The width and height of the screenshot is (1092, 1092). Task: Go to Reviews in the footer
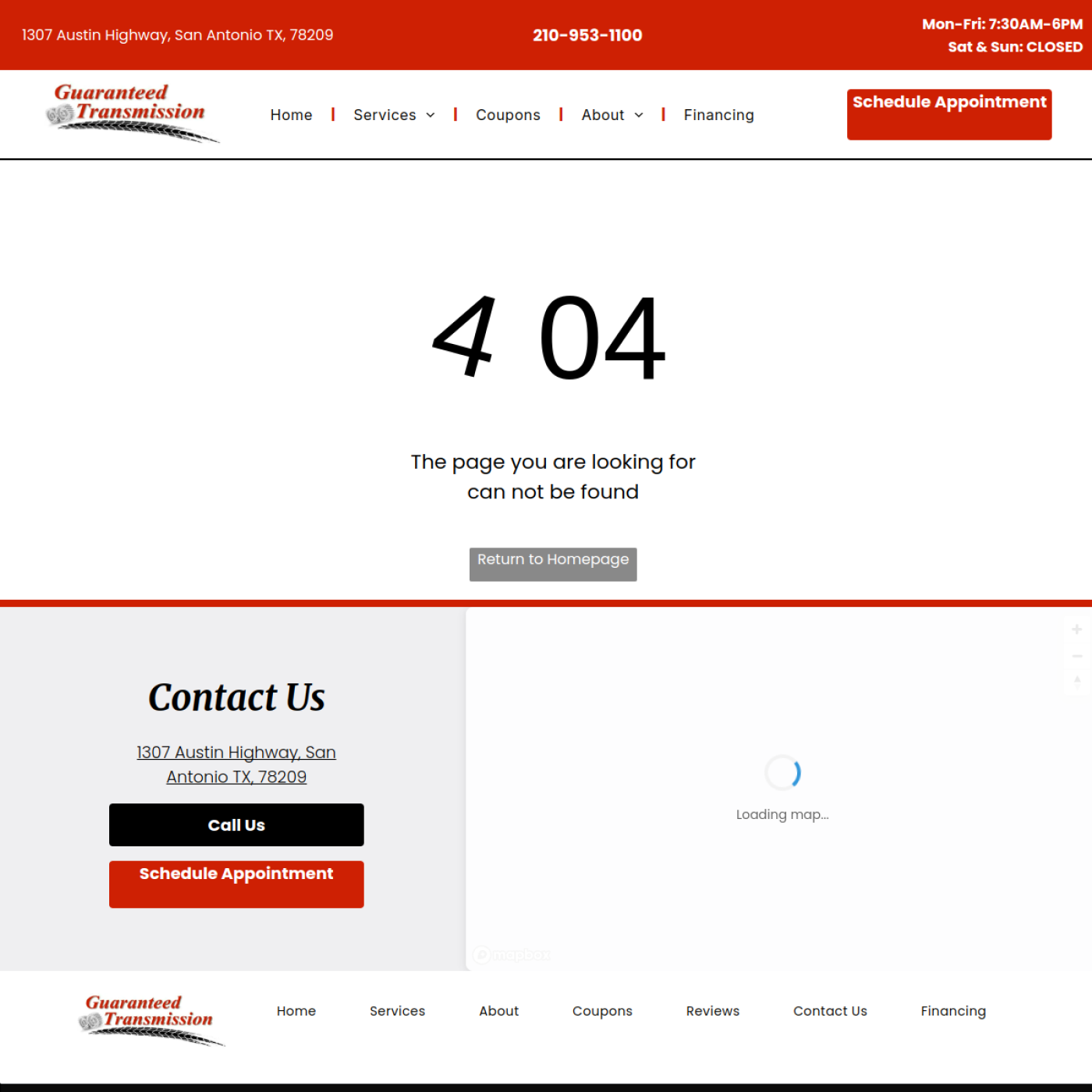(x=713, y=1011)
